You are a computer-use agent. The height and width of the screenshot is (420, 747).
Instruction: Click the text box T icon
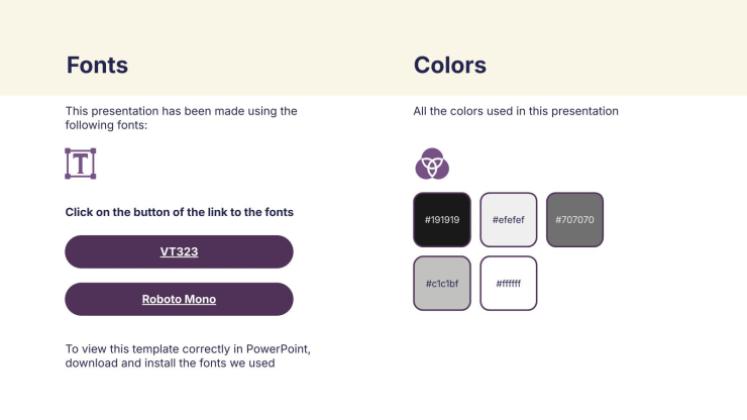(81, 163)
